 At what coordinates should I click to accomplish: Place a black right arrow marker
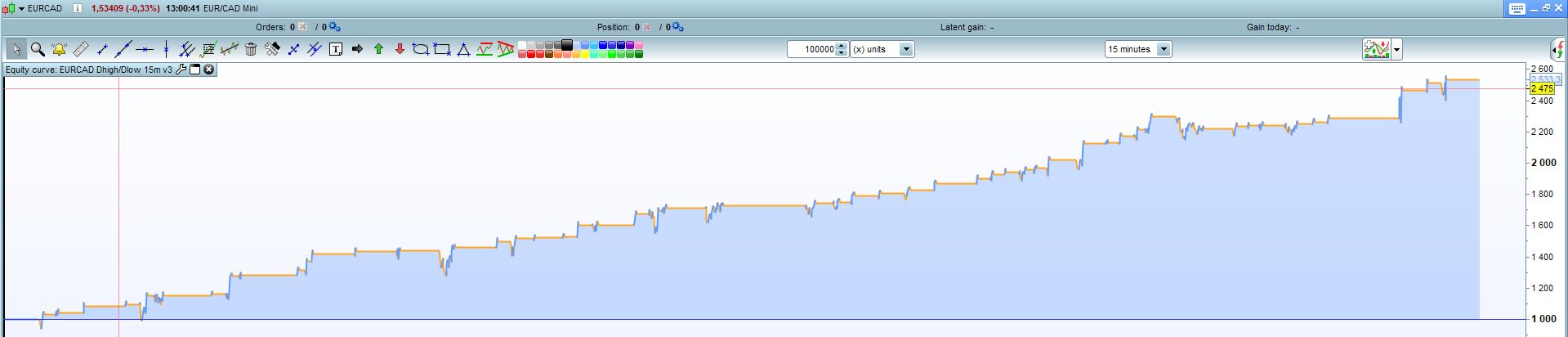coord(357,49)
